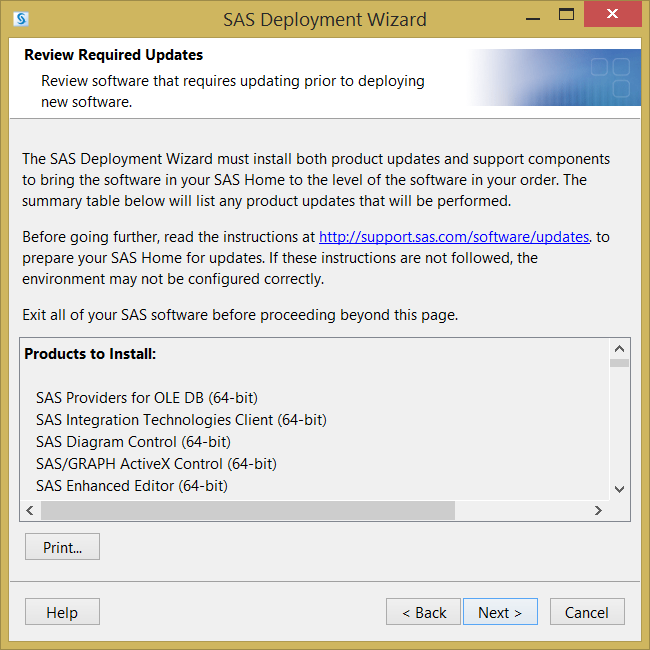Click the scroll right arrow in products list
Viewport: 650px width, 650px height.
tap(598, 510)
